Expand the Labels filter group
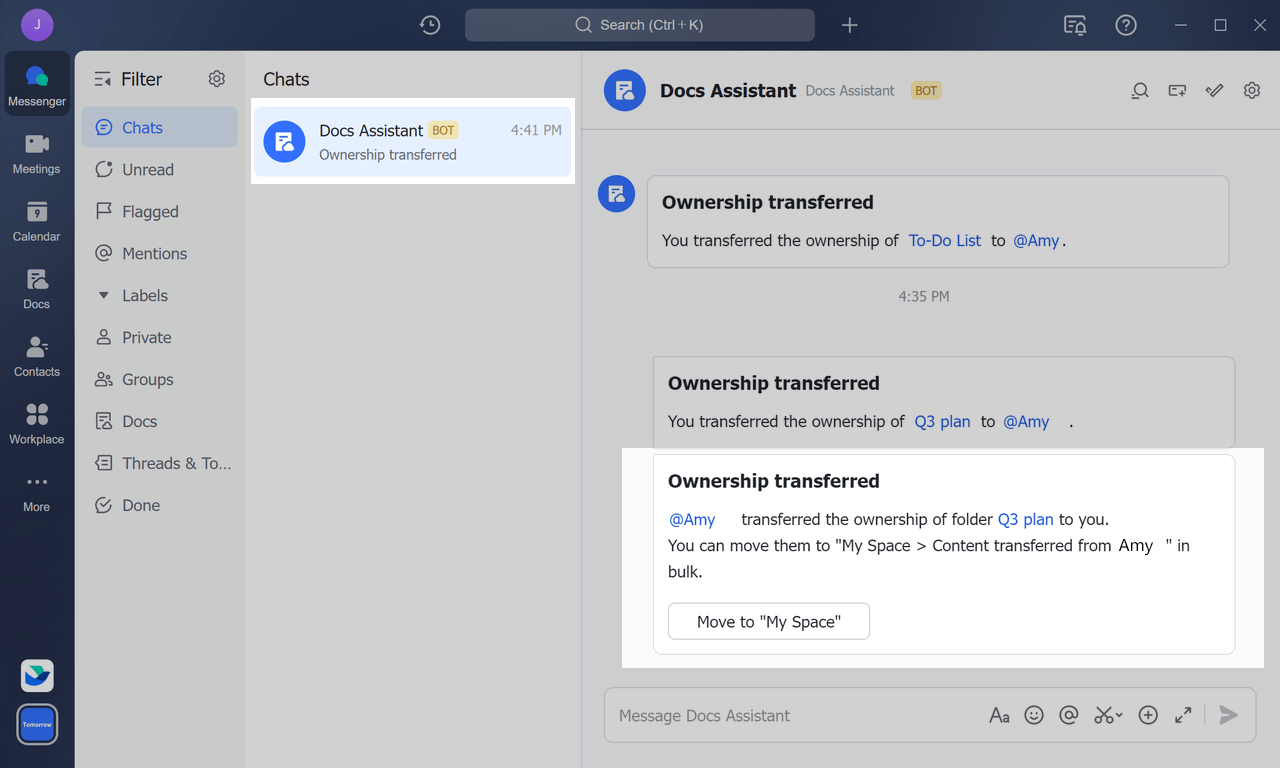Screen dimensions: 1280x768 pyautogui.click(x=103, y=296)
